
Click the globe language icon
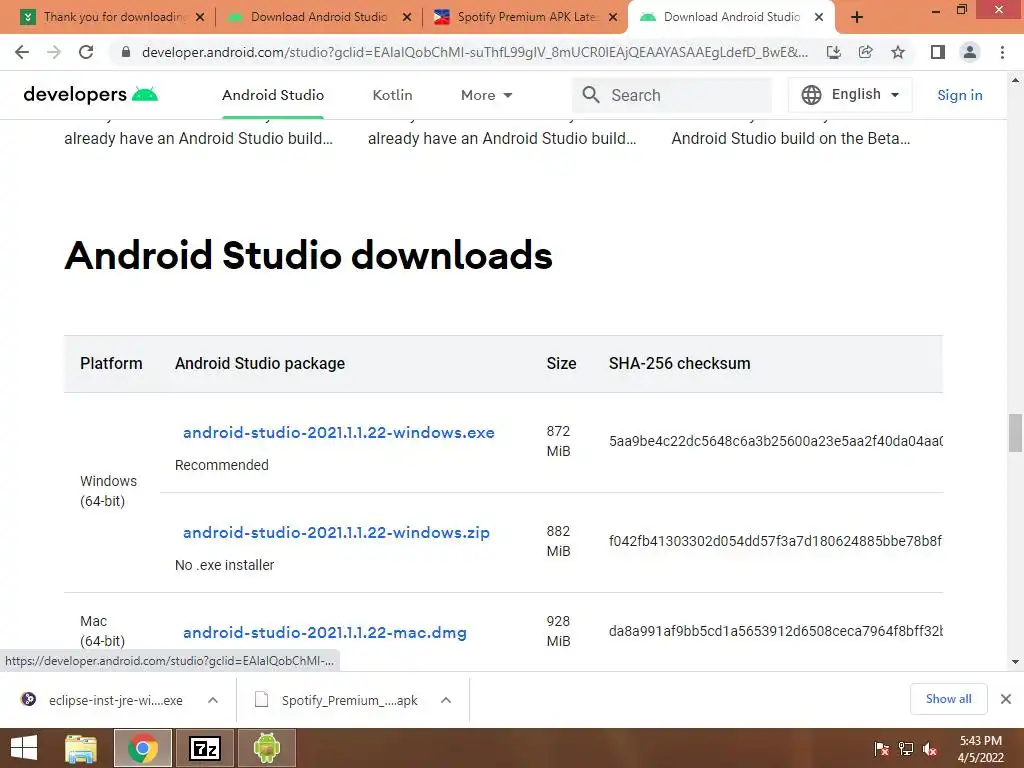pos(811,95)
